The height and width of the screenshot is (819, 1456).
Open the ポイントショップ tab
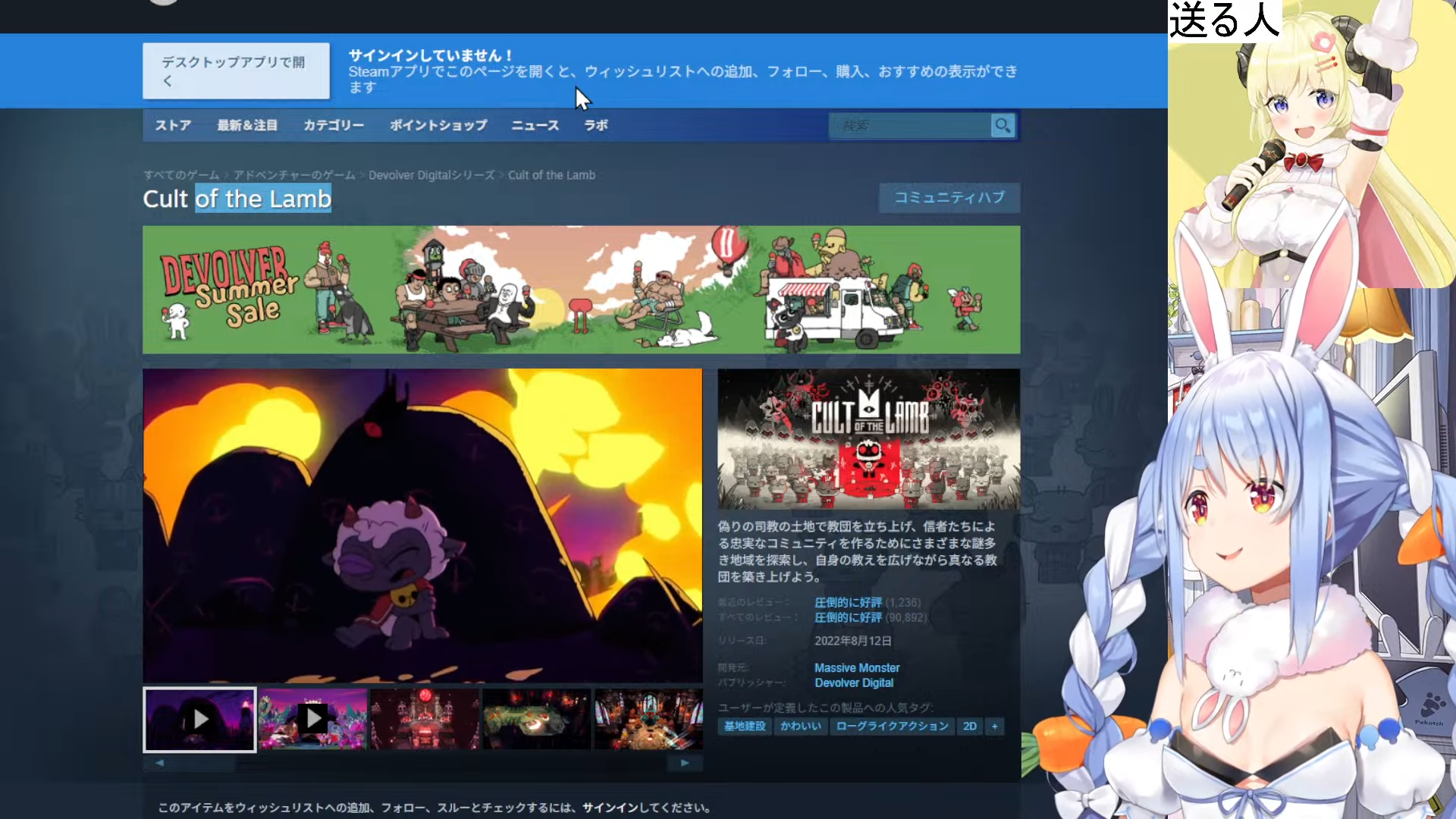click(438, 125)
